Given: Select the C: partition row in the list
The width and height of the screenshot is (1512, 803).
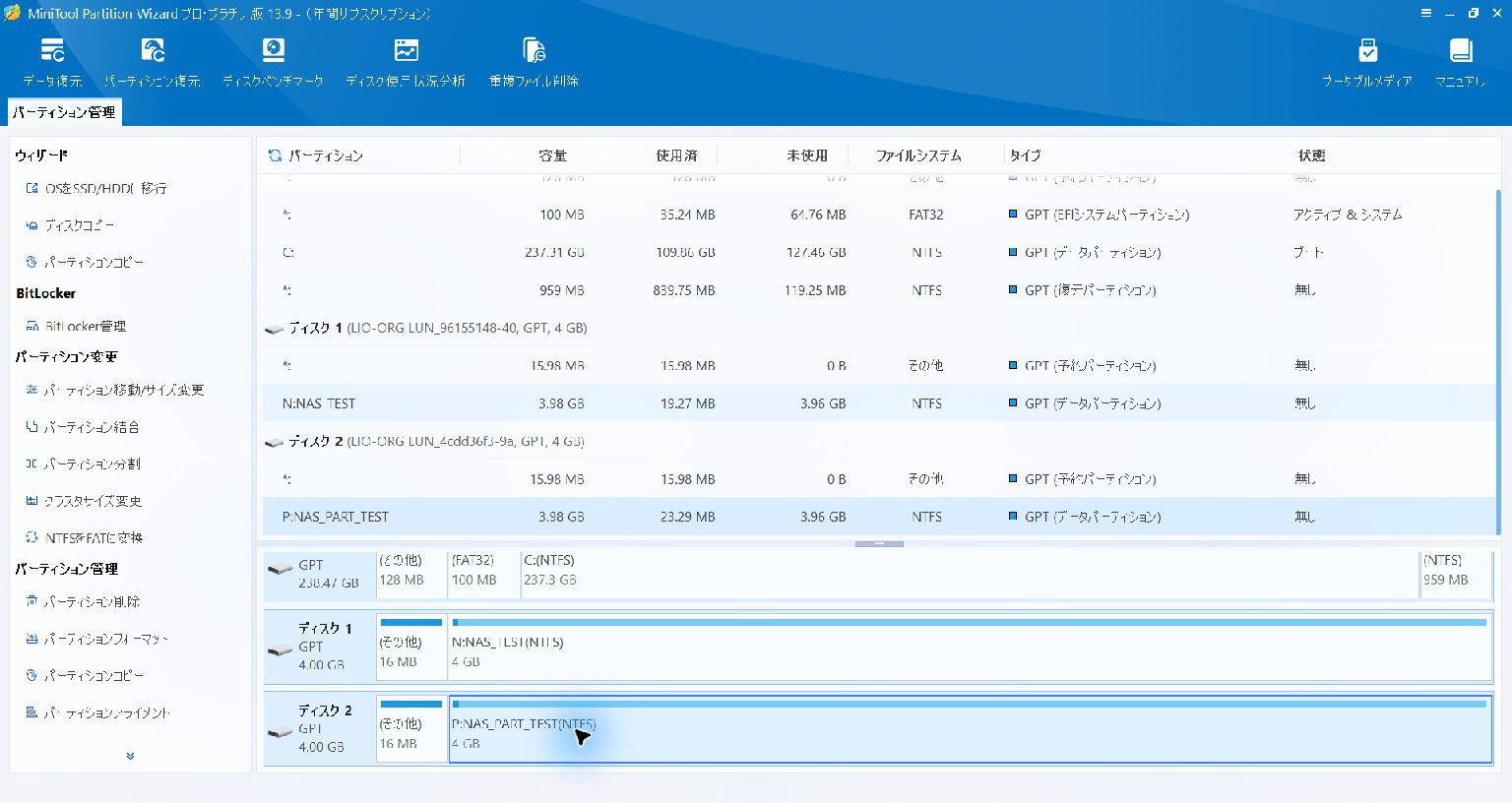Looking at the screenshot, I should 879,252.
